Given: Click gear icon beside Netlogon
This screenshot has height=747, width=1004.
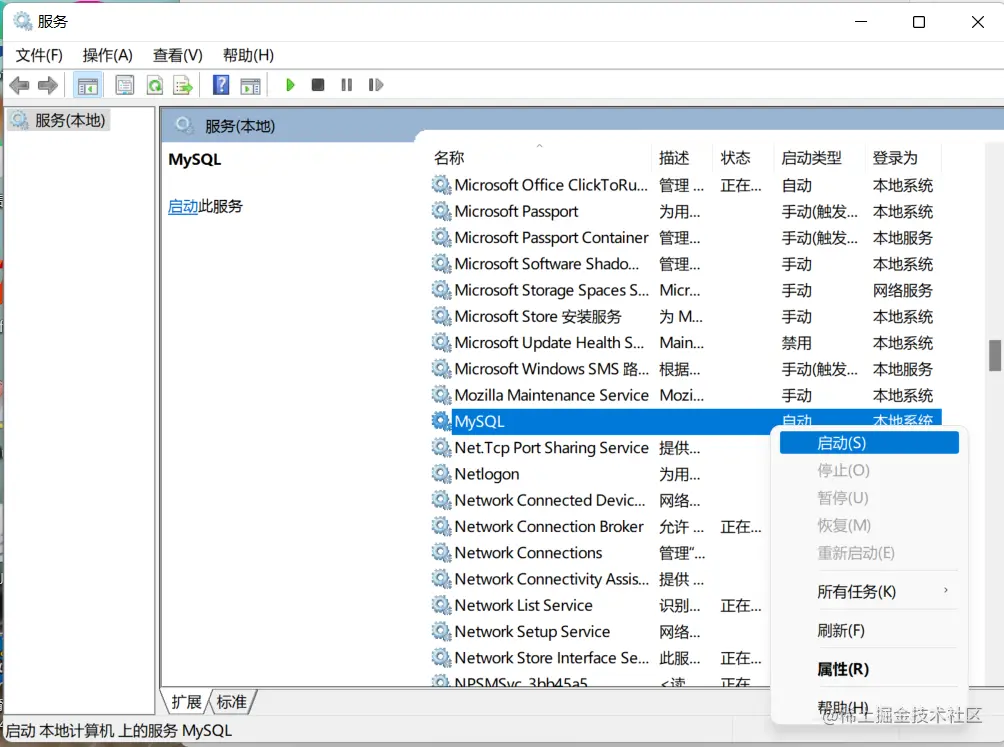Looking at the screenshot, I should click(x=441, y=474).
